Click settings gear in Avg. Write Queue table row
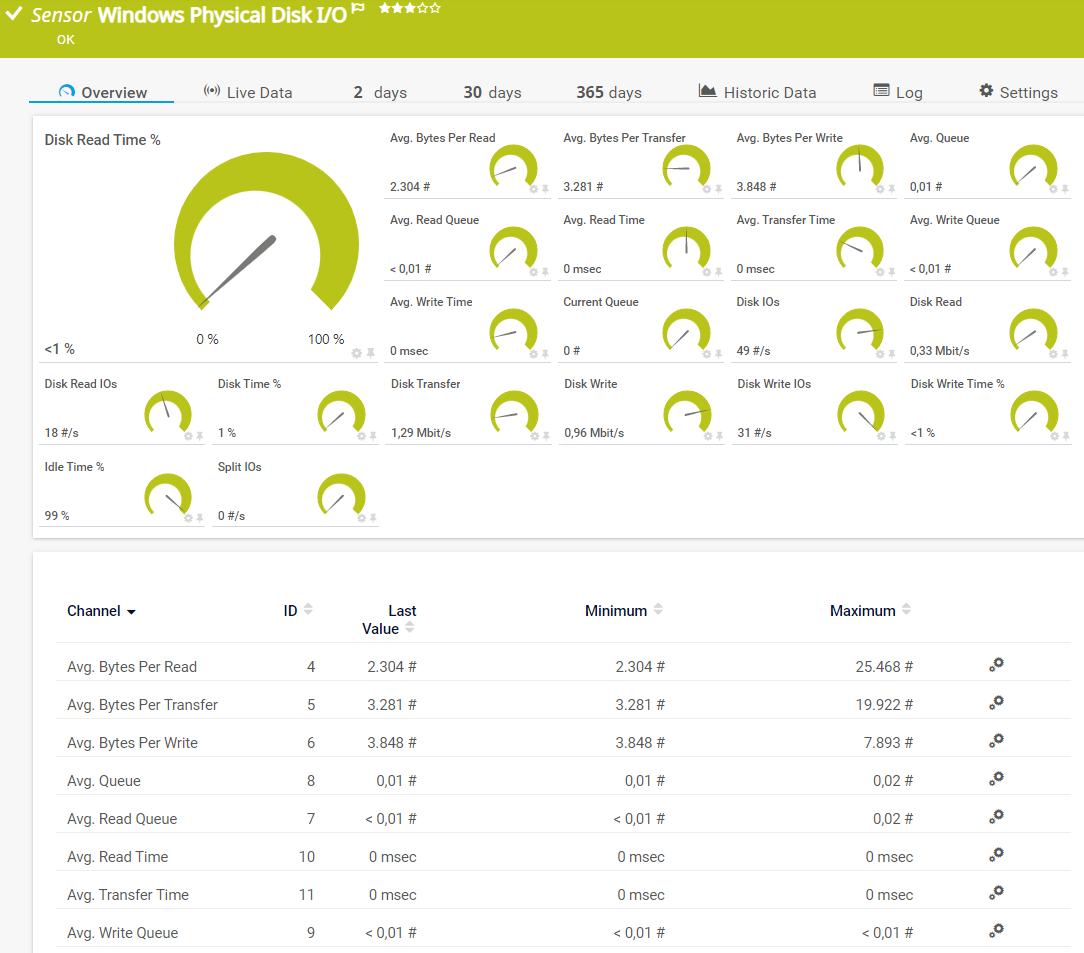Image resolution: width=1084 pixels, height=953 pixels. coord(996,931)
